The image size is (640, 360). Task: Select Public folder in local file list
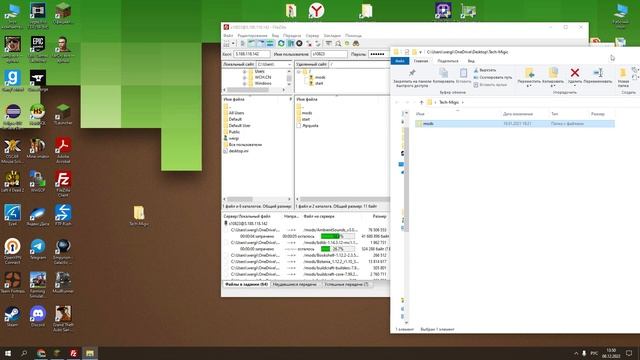[234, 132]
